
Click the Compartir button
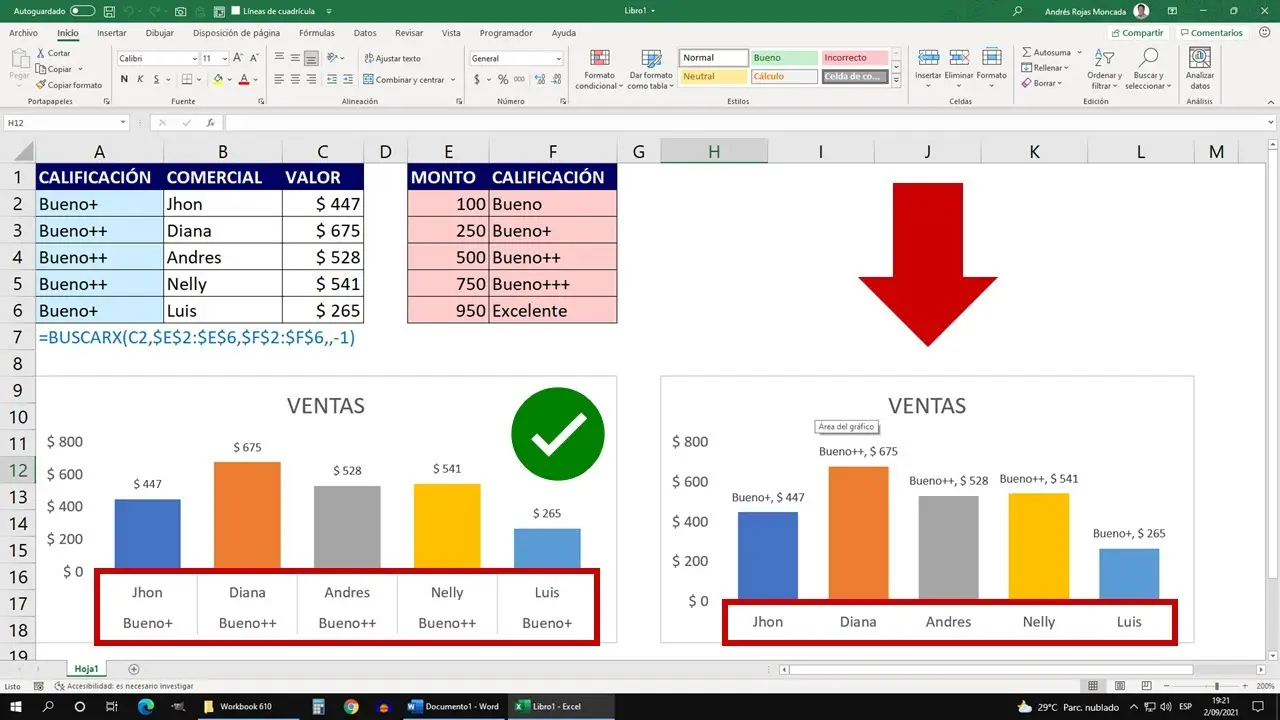1137,32
